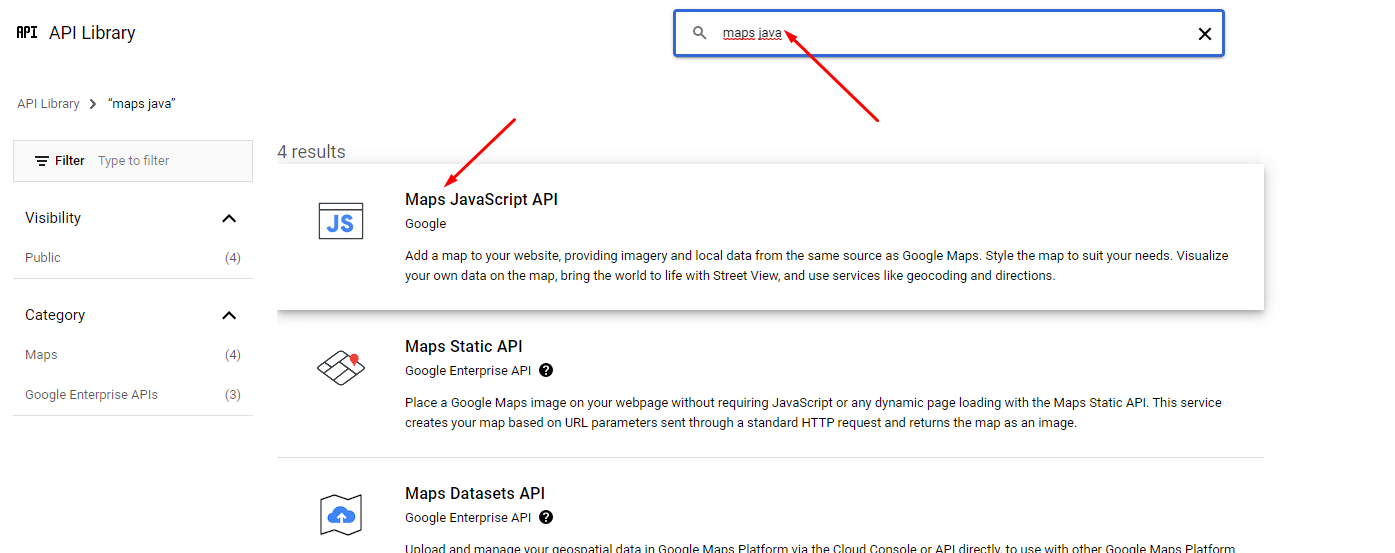Click the Maps JavaScript API description text

click(817, 266)
